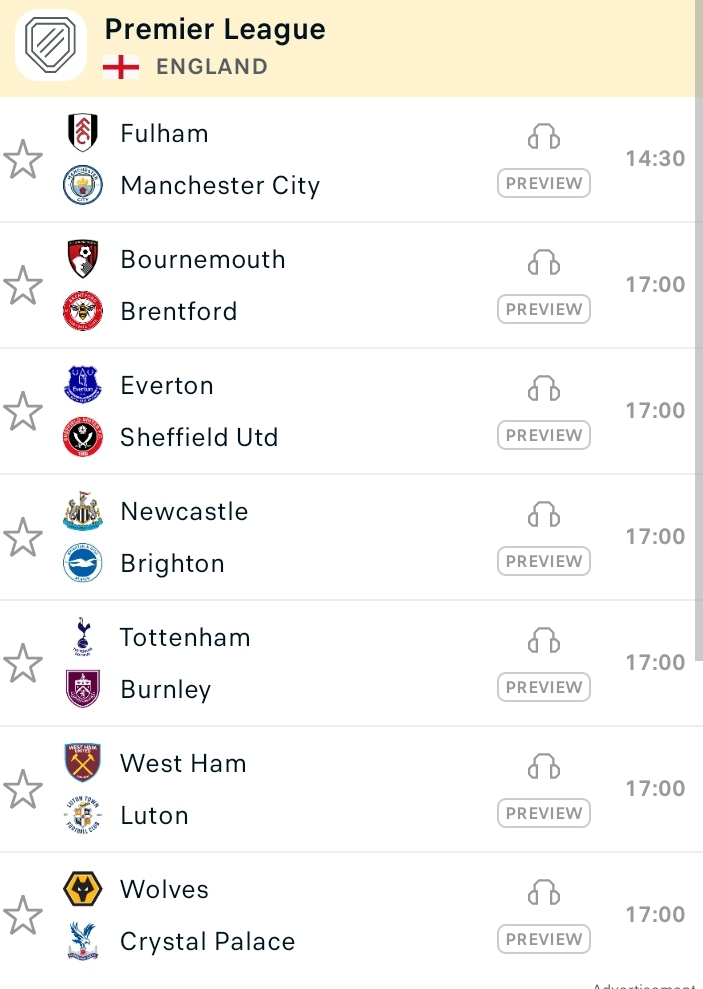The image size is (703, 989).
Task: Click headphones icon for West Ham vs Luton
Action: coord(543,766)
